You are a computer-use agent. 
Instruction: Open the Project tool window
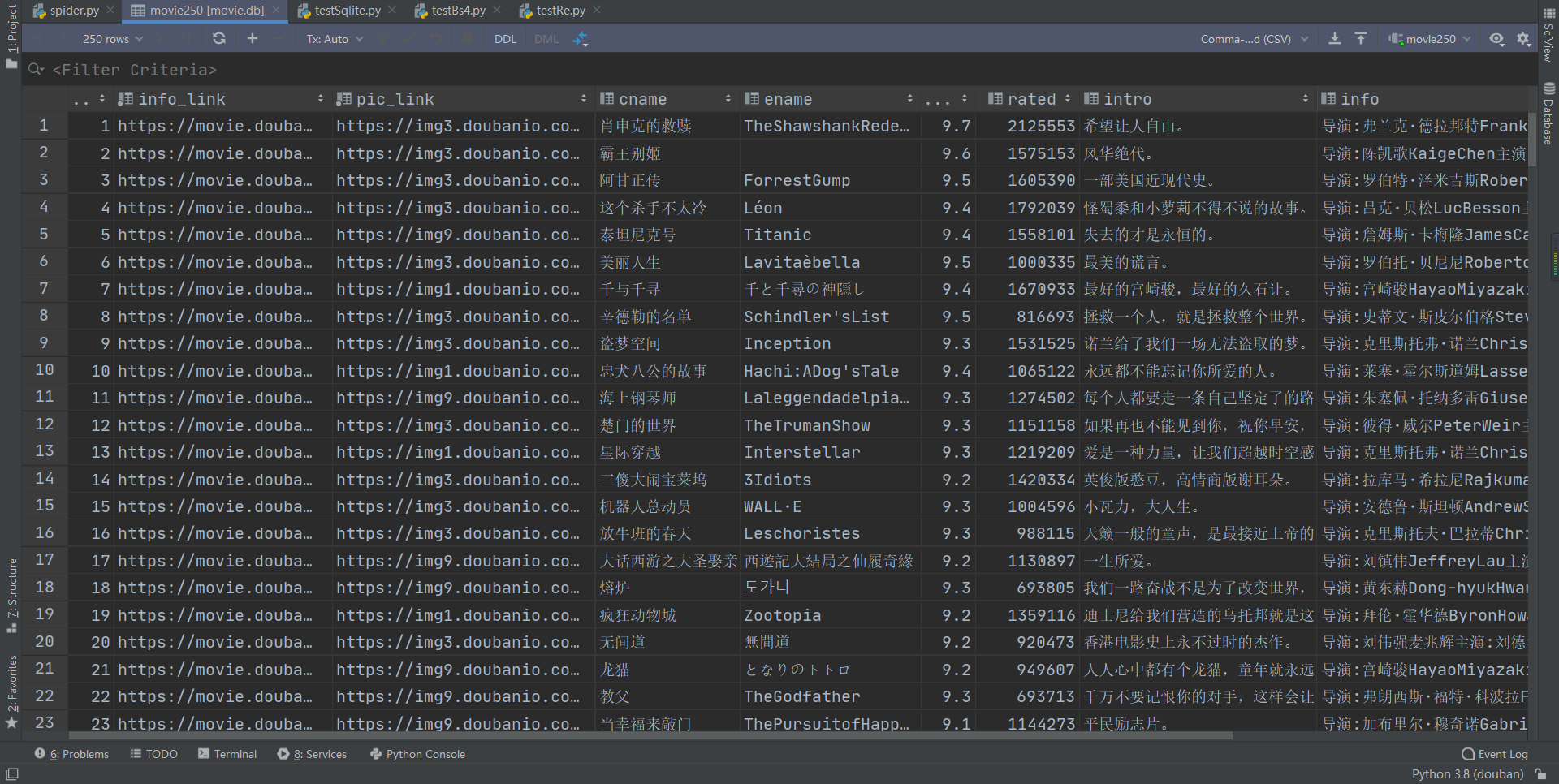11,36
